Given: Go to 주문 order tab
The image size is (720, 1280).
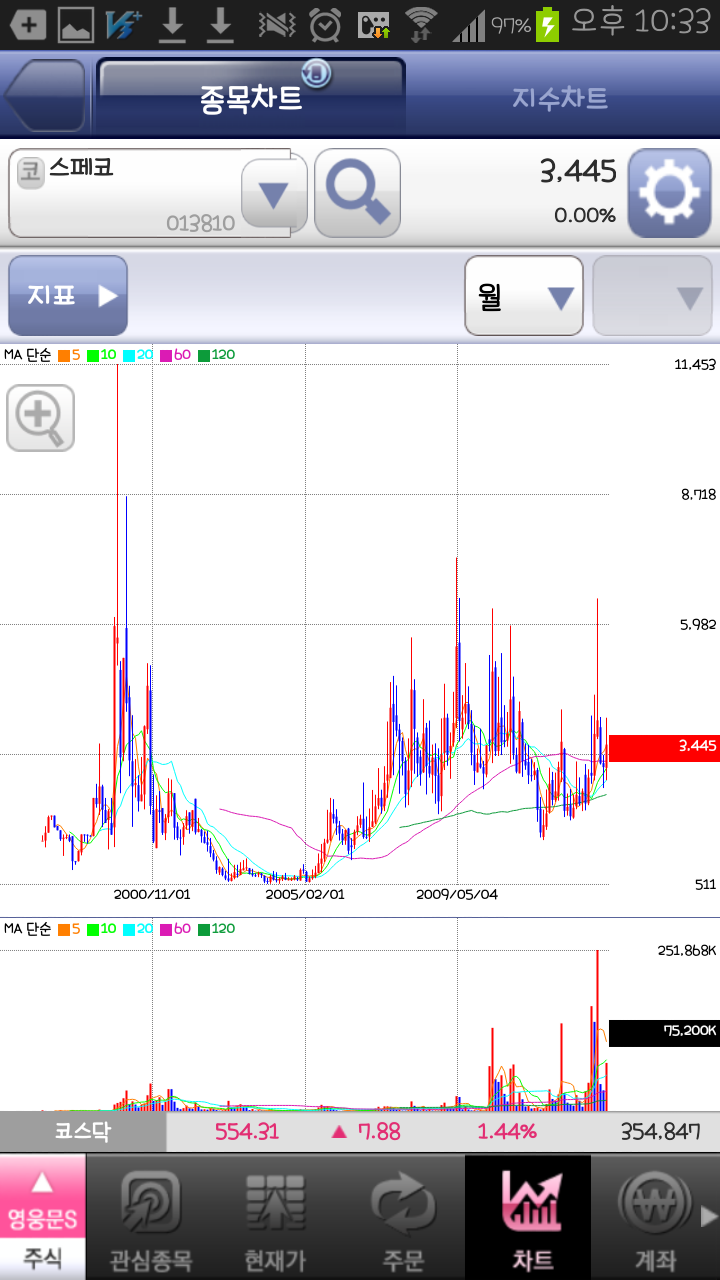Looking at the screenshot, I should (402, 1217).
